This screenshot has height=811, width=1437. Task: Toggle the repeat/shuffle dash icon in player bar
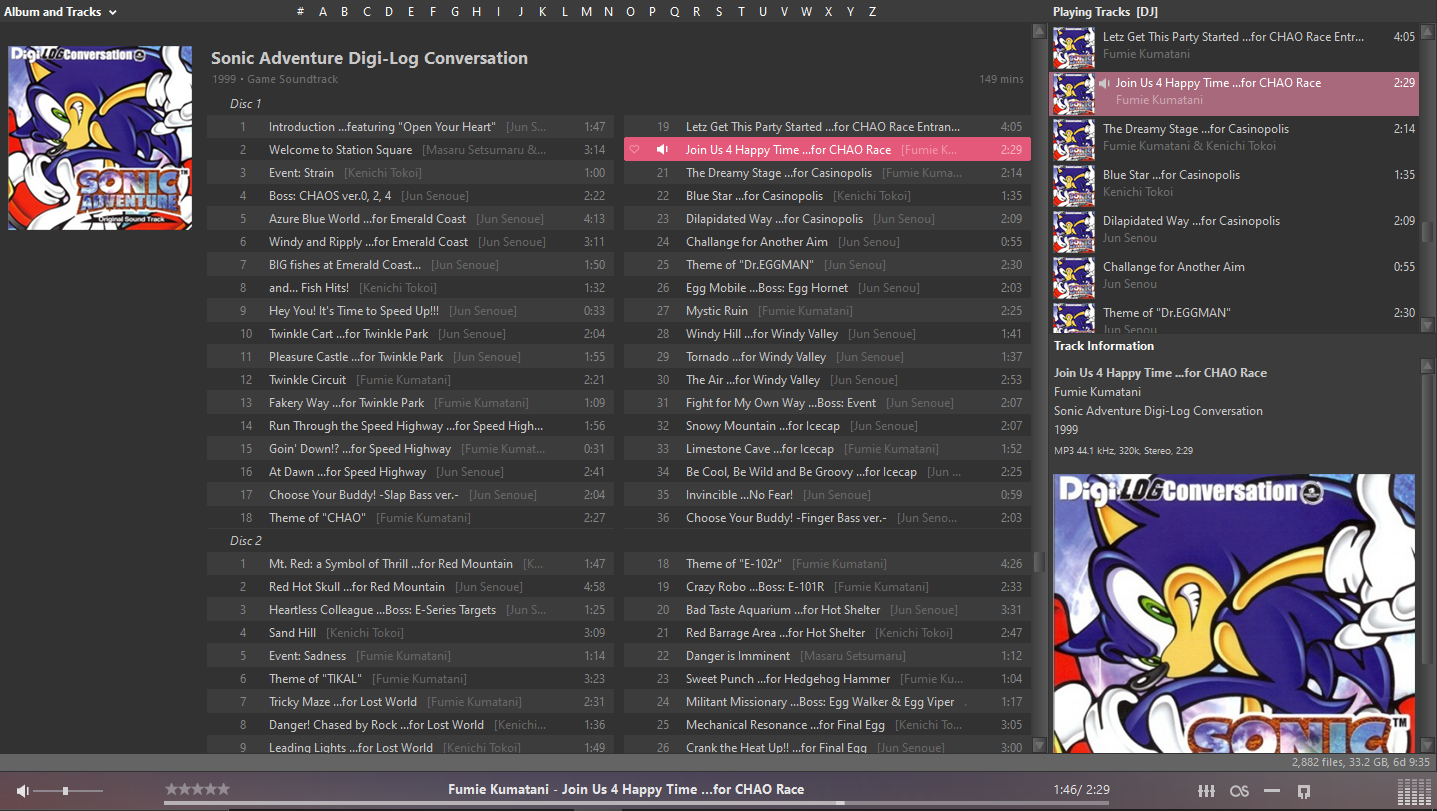coord(1272,791)
